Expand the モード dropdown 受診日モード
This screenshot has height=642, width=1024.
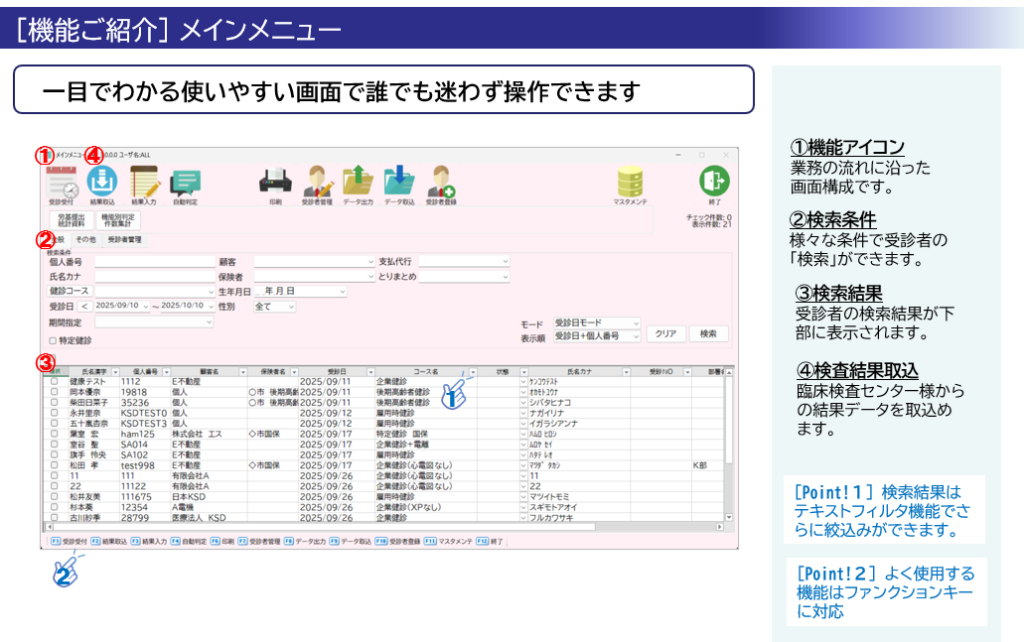(597, 323)
